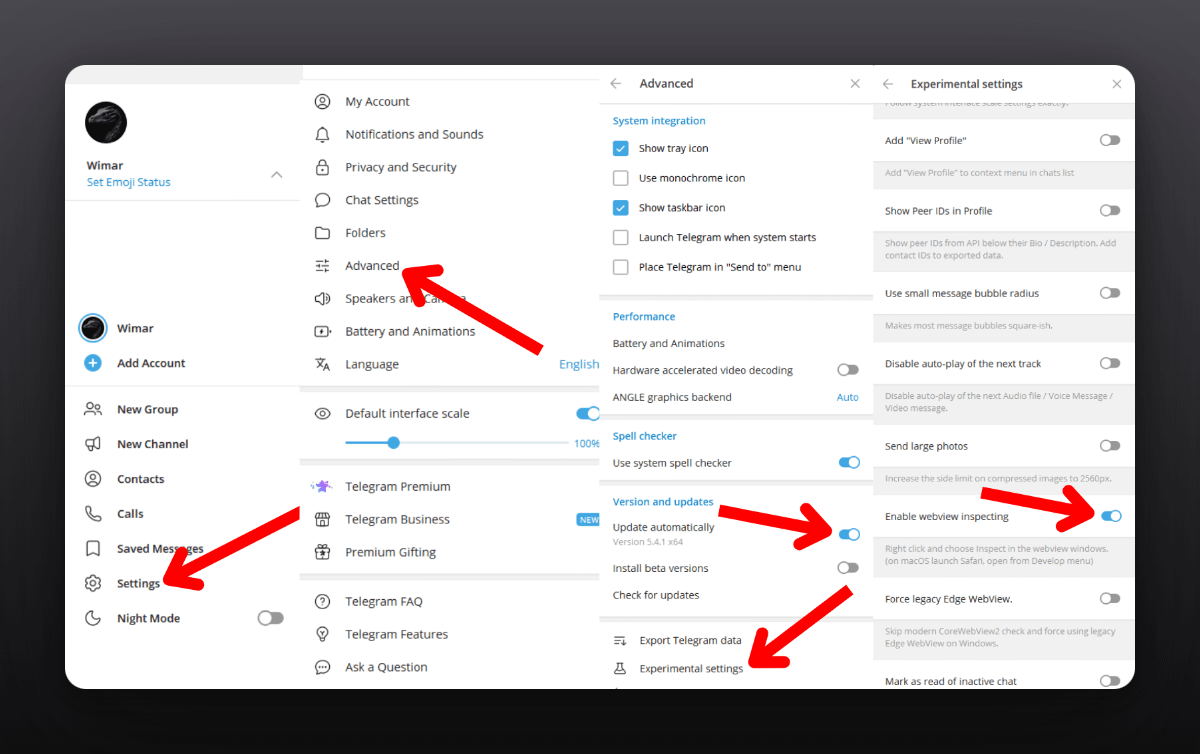
Task: Uncheck Show taskbar icon
Action: 620,208
